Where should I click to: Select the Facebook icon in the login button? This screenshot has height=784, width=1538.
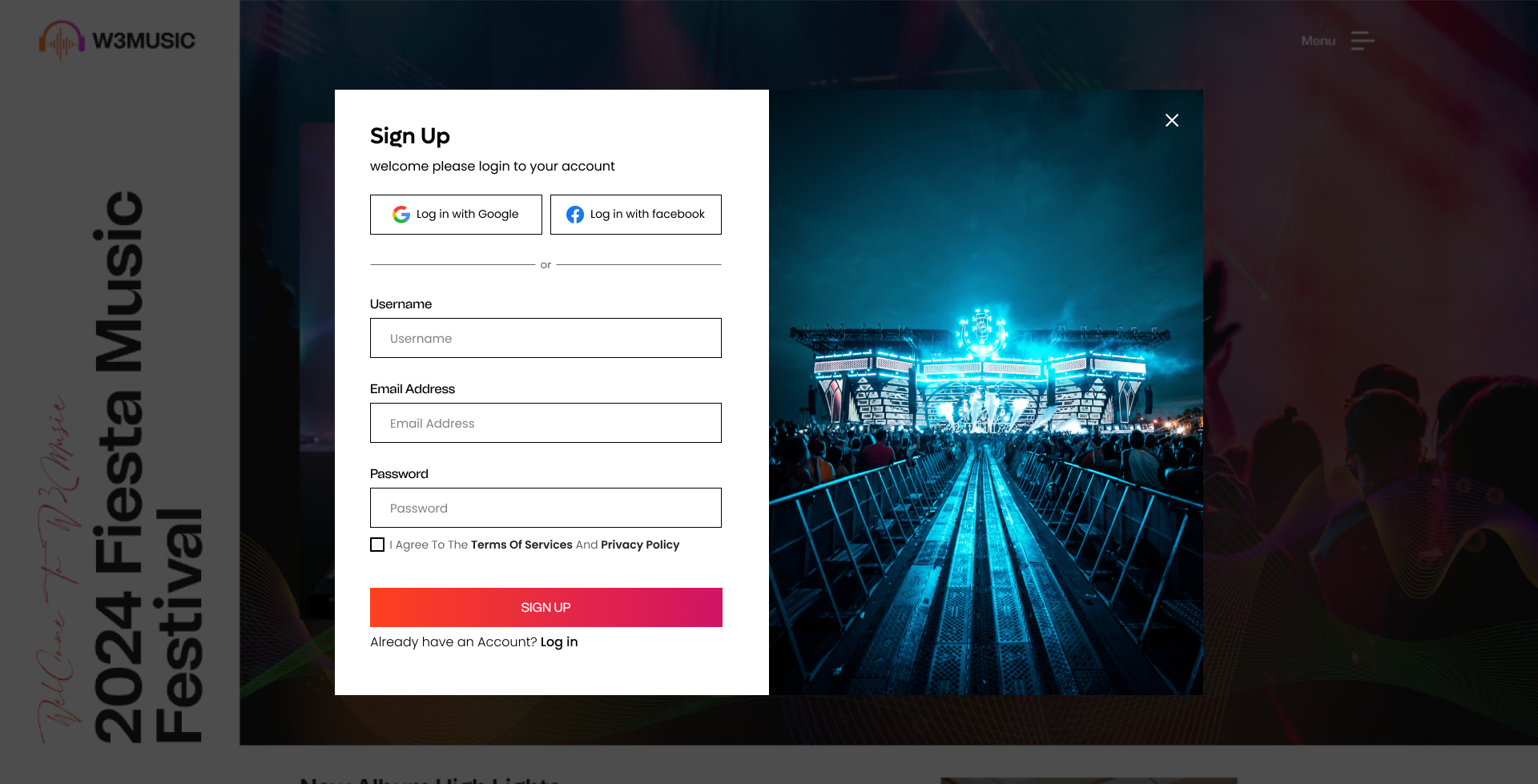coord(574,214)
